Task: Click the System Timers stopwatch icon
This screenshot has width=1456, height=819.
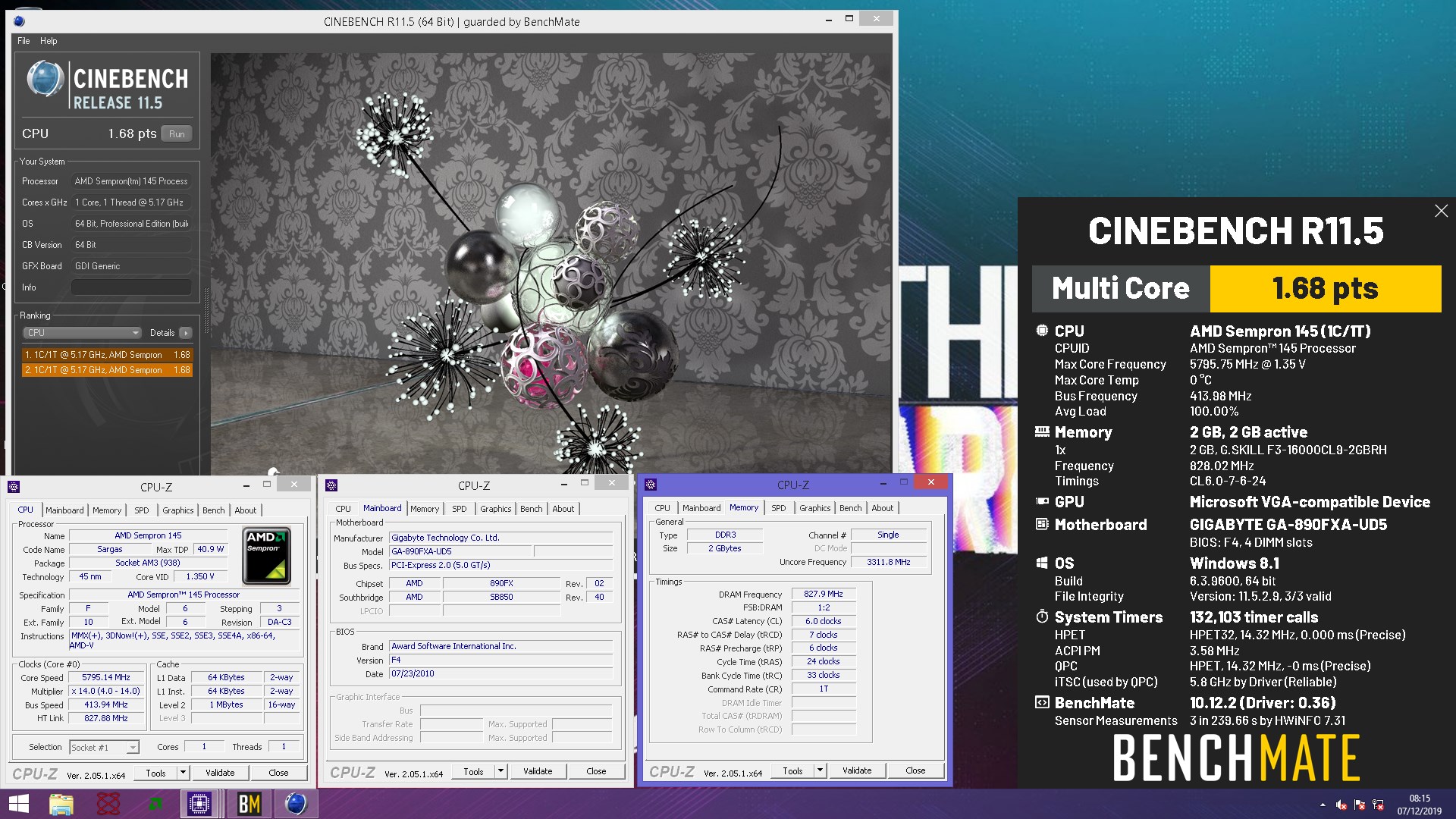Action: [1042, 617]
